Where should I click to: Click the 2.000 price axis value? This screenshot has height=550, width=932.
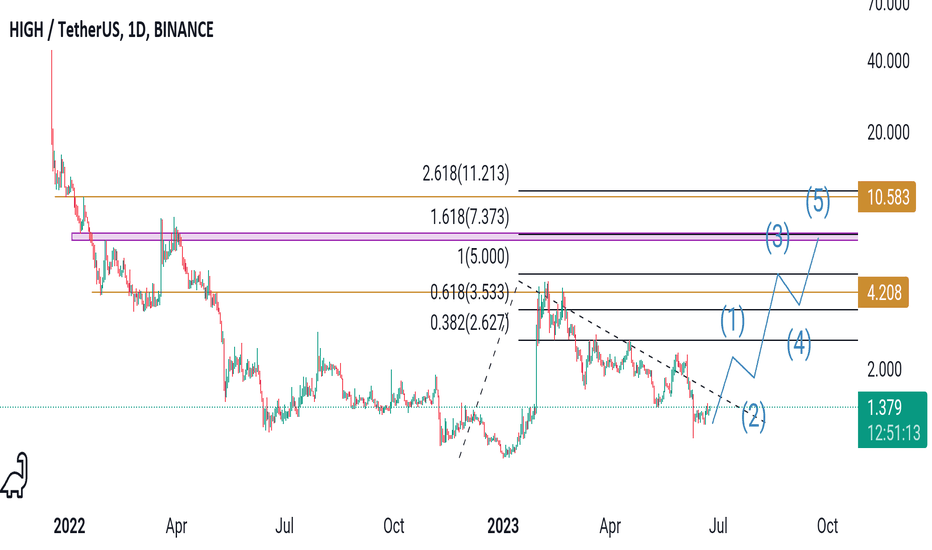pos(884,369)
